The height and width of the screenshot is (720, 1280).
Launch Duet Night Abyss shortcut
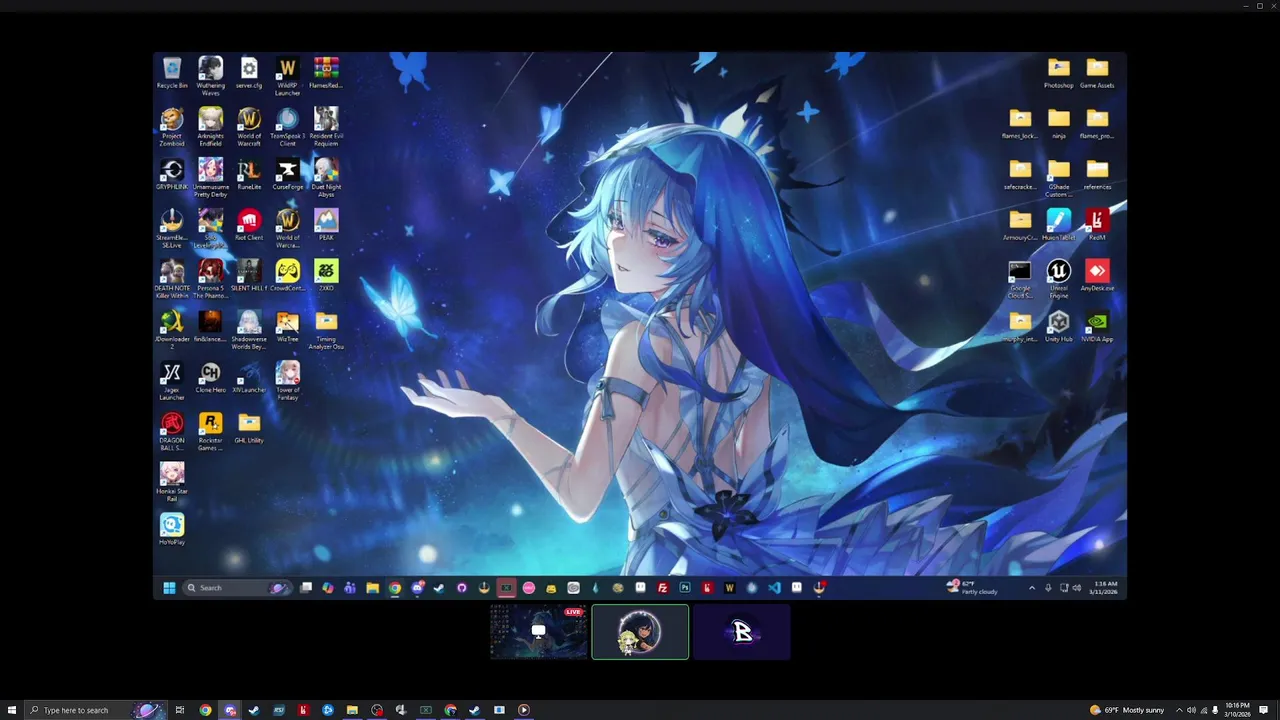(x=326, y=178)
